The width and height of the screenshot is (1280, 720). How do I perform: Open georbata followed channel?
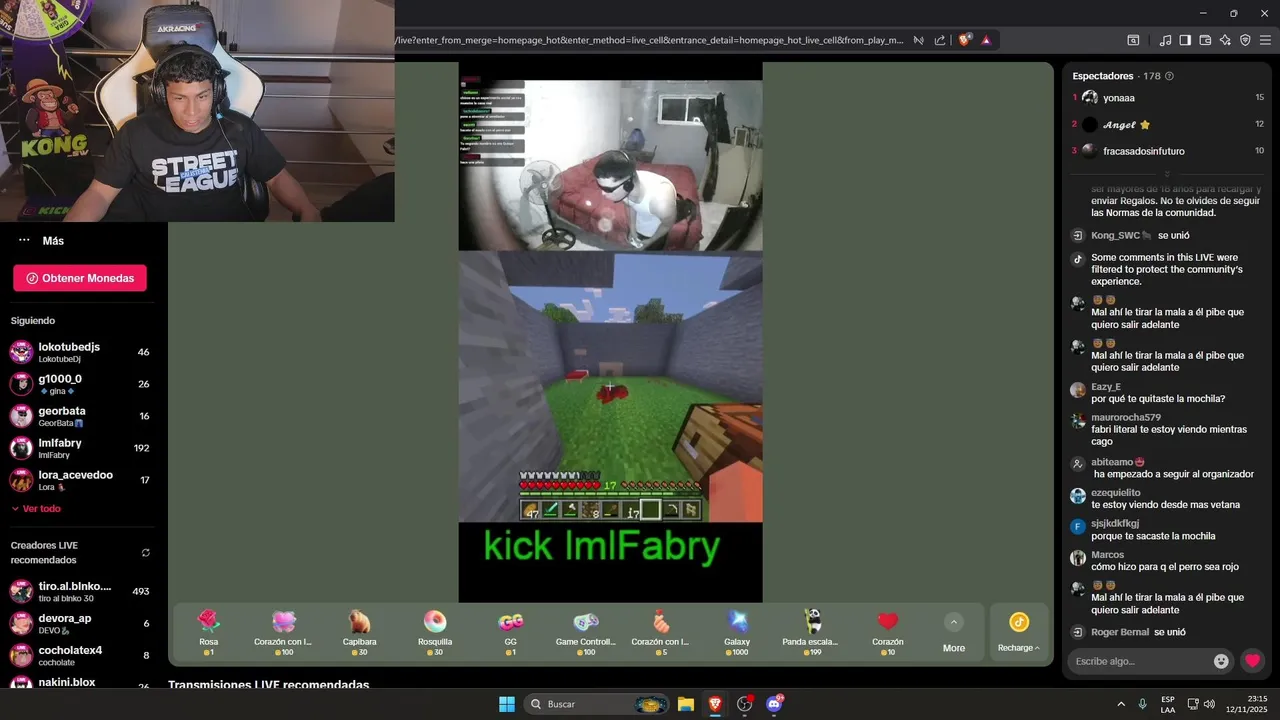[x=80, y=416]
